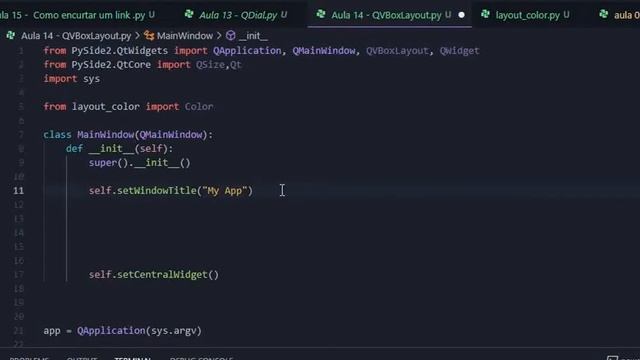This screenshot has height=360, width=640.
Task: Click on QSize,Qt in the QtCore import
Action: coord(218,64)
